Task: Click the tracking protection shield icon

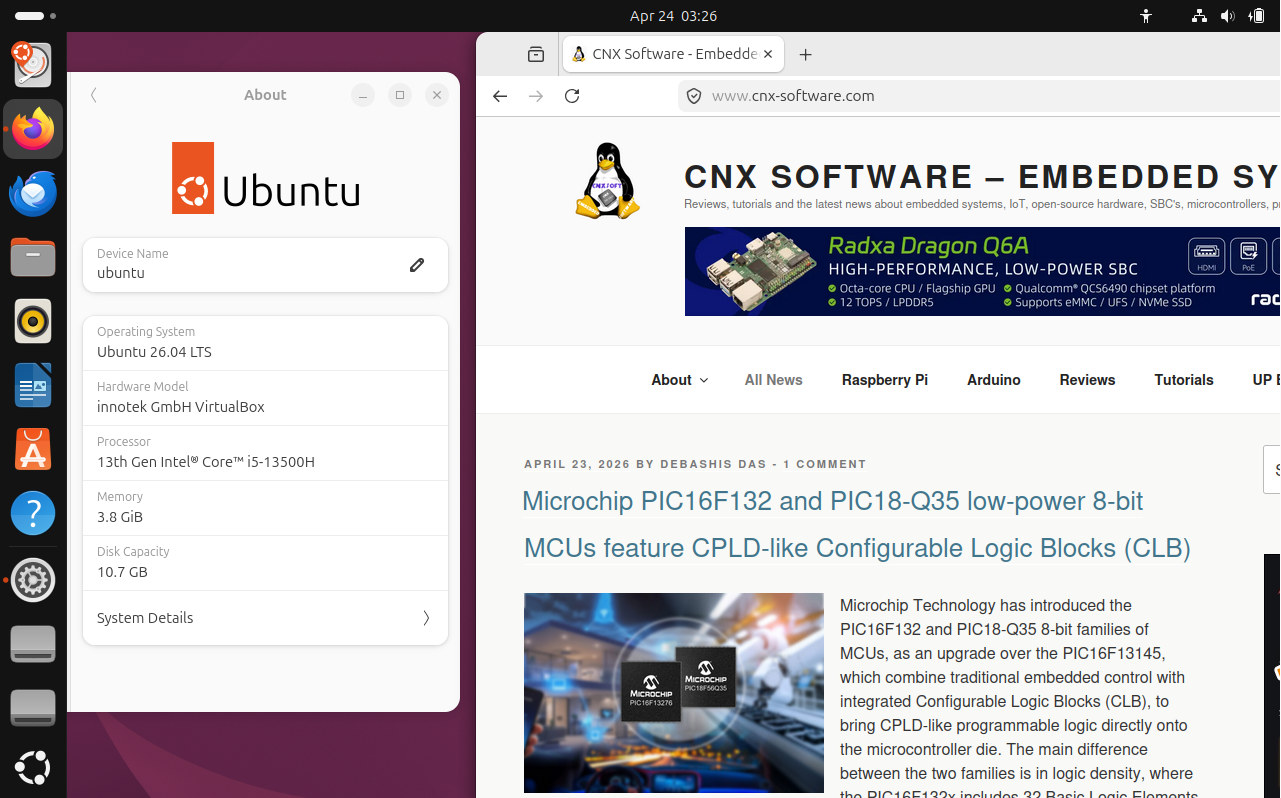Action: tap(694, 96)
